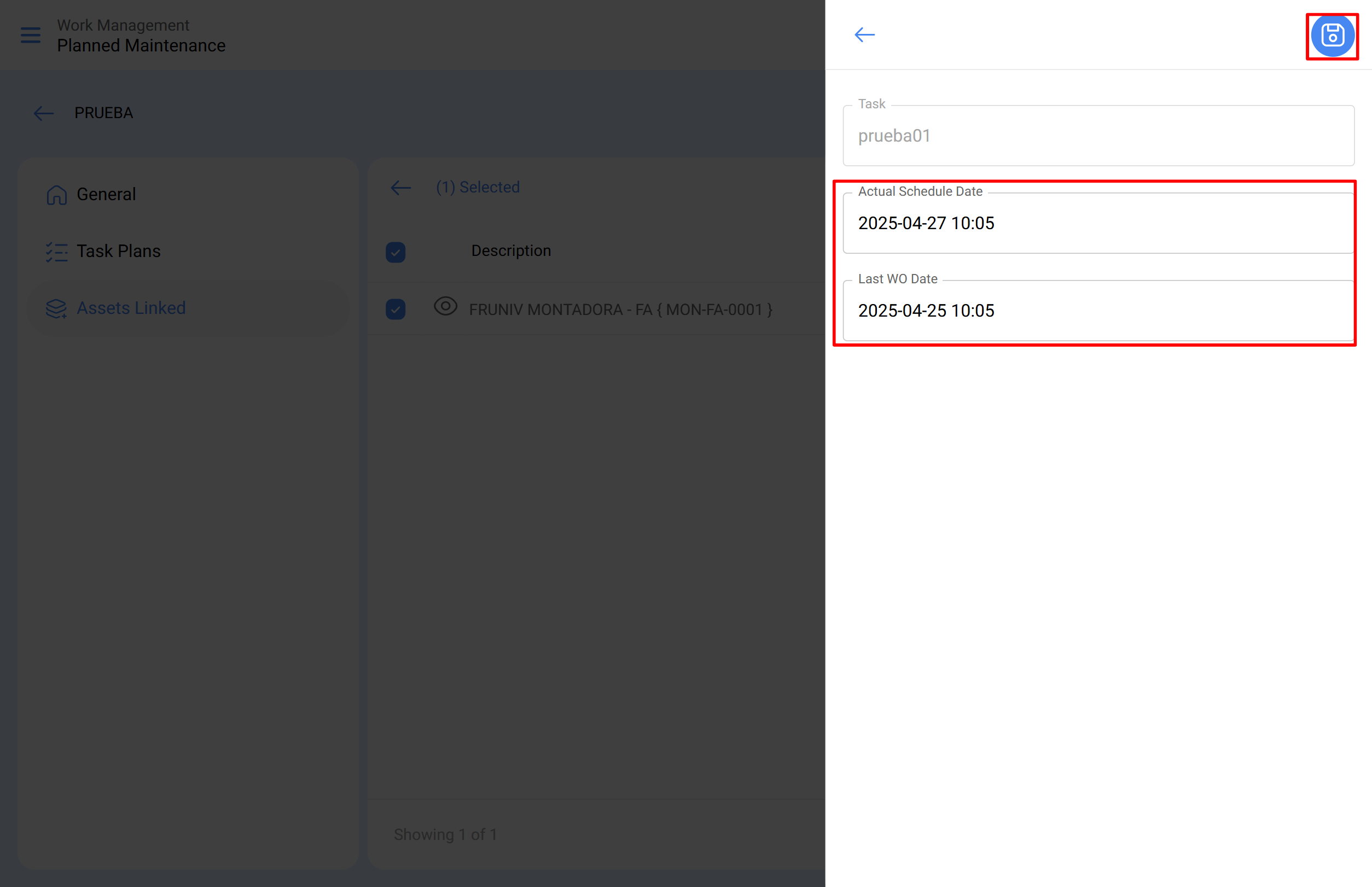
Task: Click the Assets Linked menu entry
Action: click(131, 308)
